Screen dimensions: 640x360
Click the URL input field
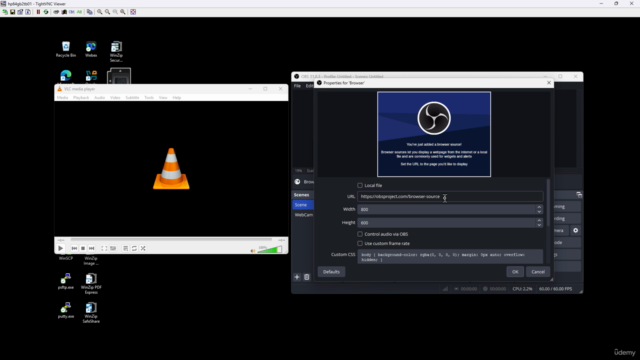(450, 196)
